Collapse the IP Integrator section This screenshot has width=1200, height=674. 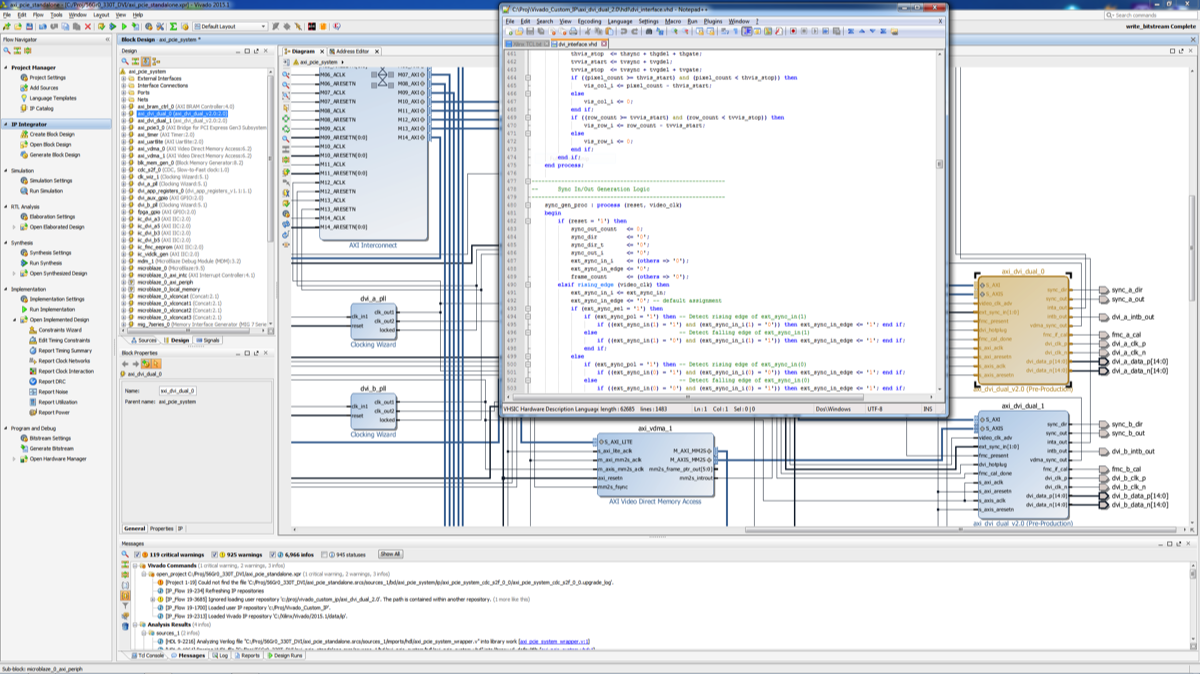[x=4, y=124]
